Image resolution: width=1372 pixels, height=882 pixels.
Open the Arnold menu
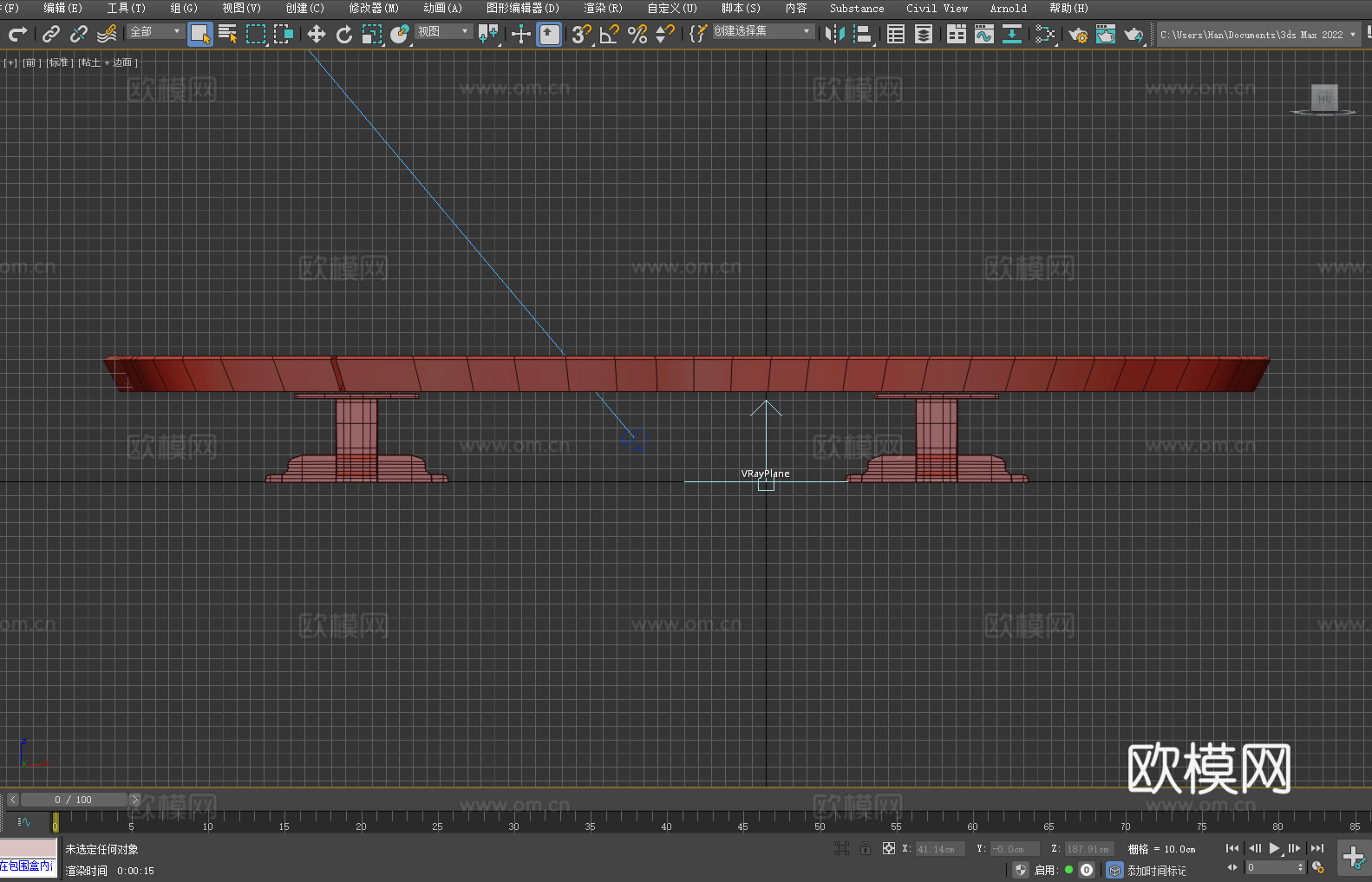(1008, 8)
